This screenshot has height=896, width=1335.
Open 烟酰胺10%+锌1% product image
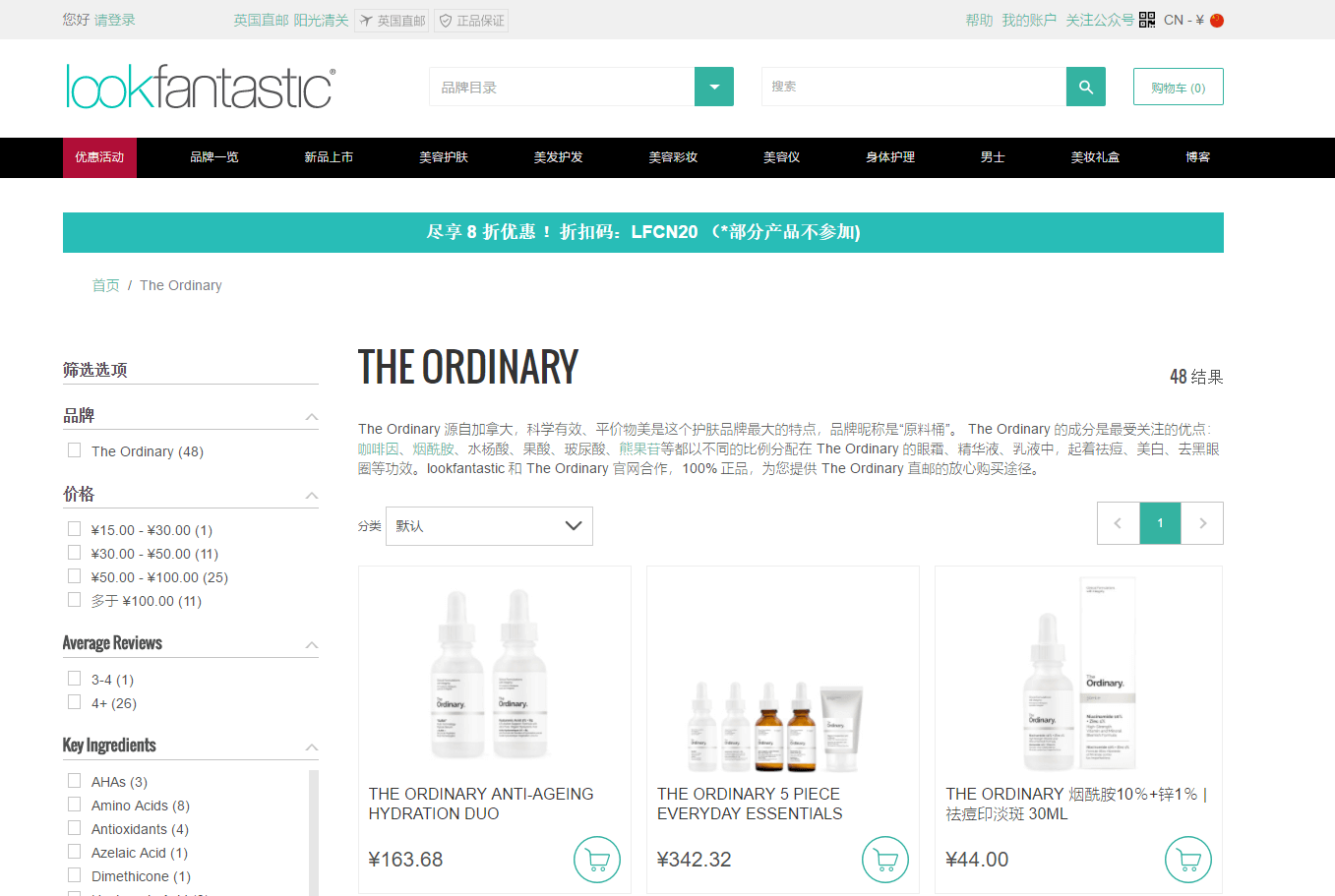point(1079,674)
